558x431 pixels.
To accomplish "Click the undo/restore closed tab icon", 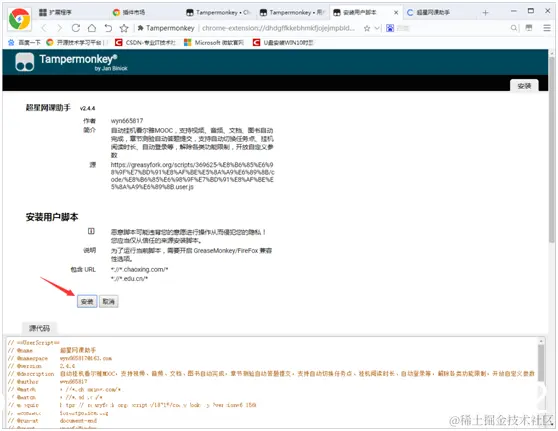I will 108,28.
